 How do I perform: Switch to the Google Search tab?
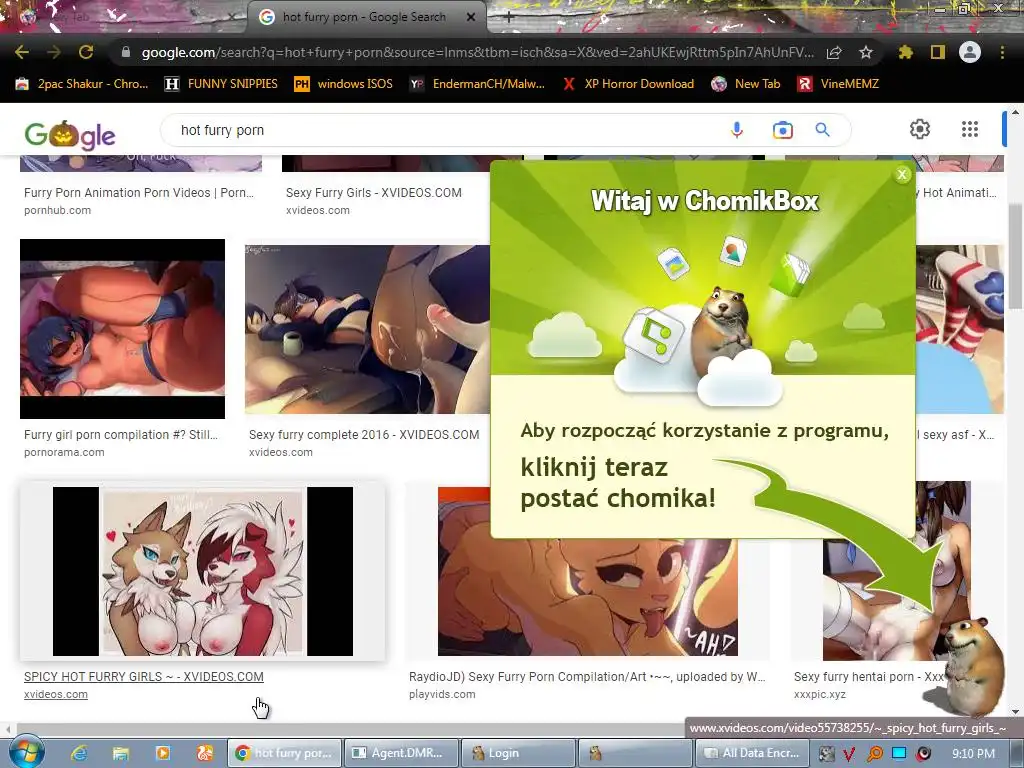tap(364, 17)
